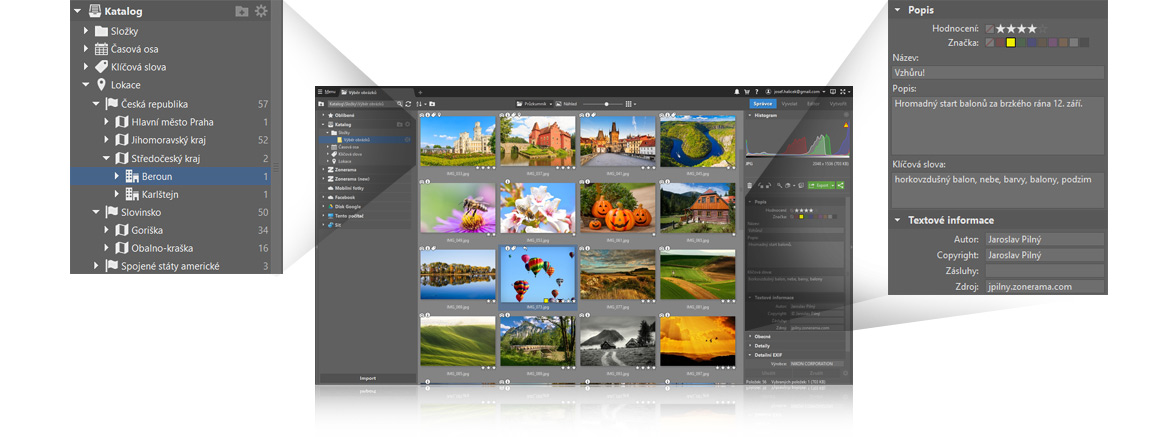This screenshot has width=1170, height=437.
Task: Open the Průzkumník view dropdown
Action: pyautogui.click(x=533, y=104)
